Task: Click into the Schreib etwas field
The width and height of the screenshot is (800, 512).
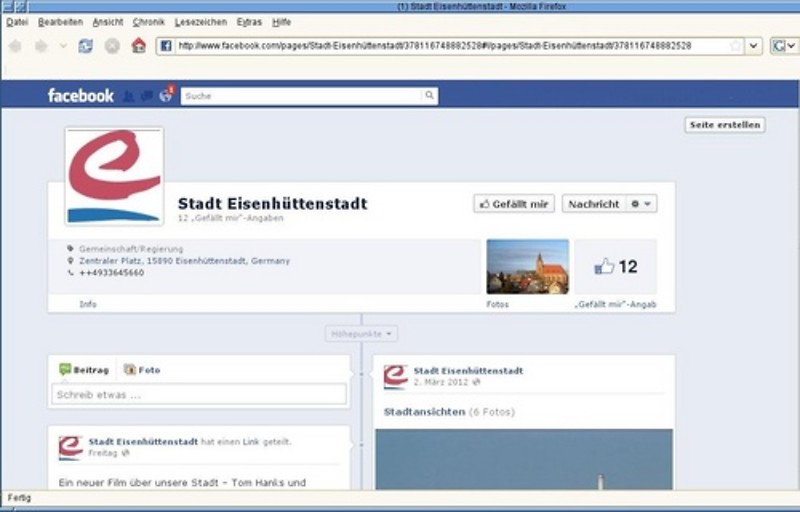Action: click(x=199, y=395)
